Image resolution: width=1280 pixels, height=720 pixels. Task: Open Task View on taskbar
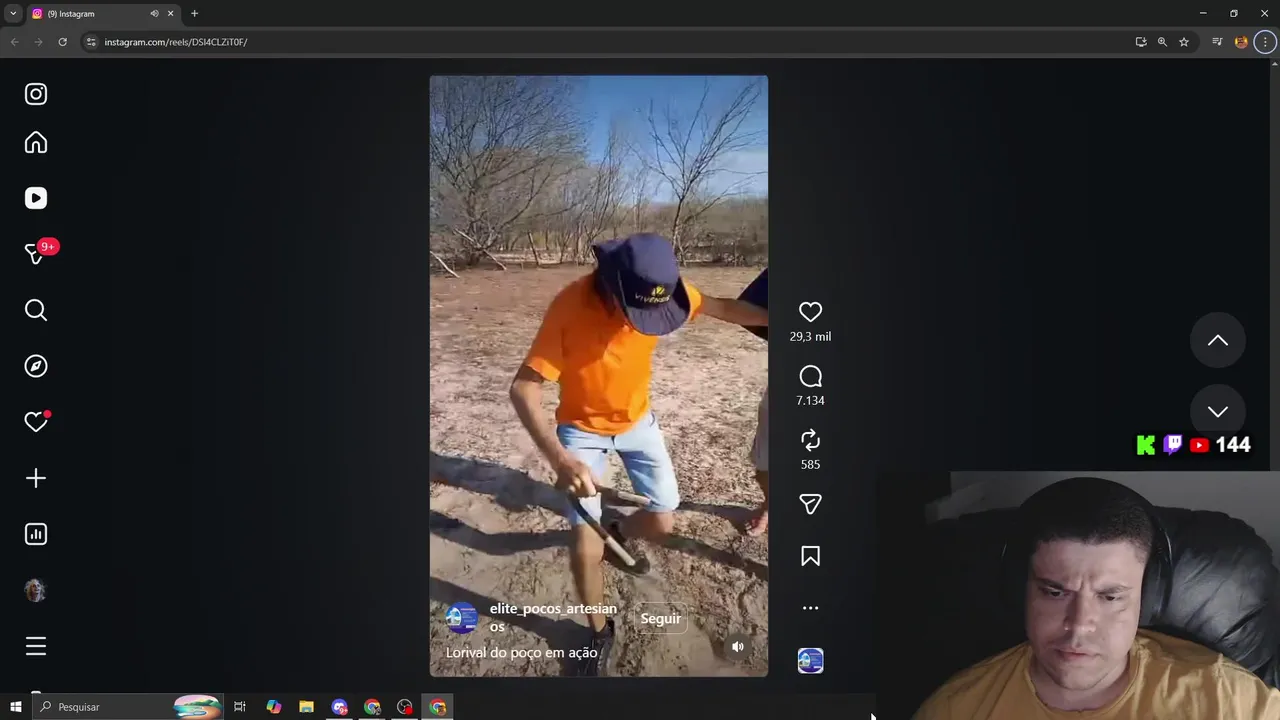coord(240,707)
